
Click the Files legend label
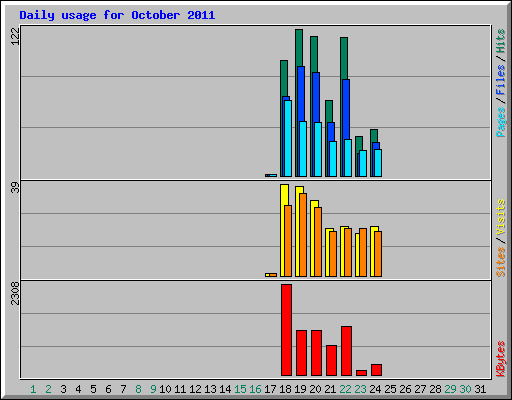coord(501,80)
